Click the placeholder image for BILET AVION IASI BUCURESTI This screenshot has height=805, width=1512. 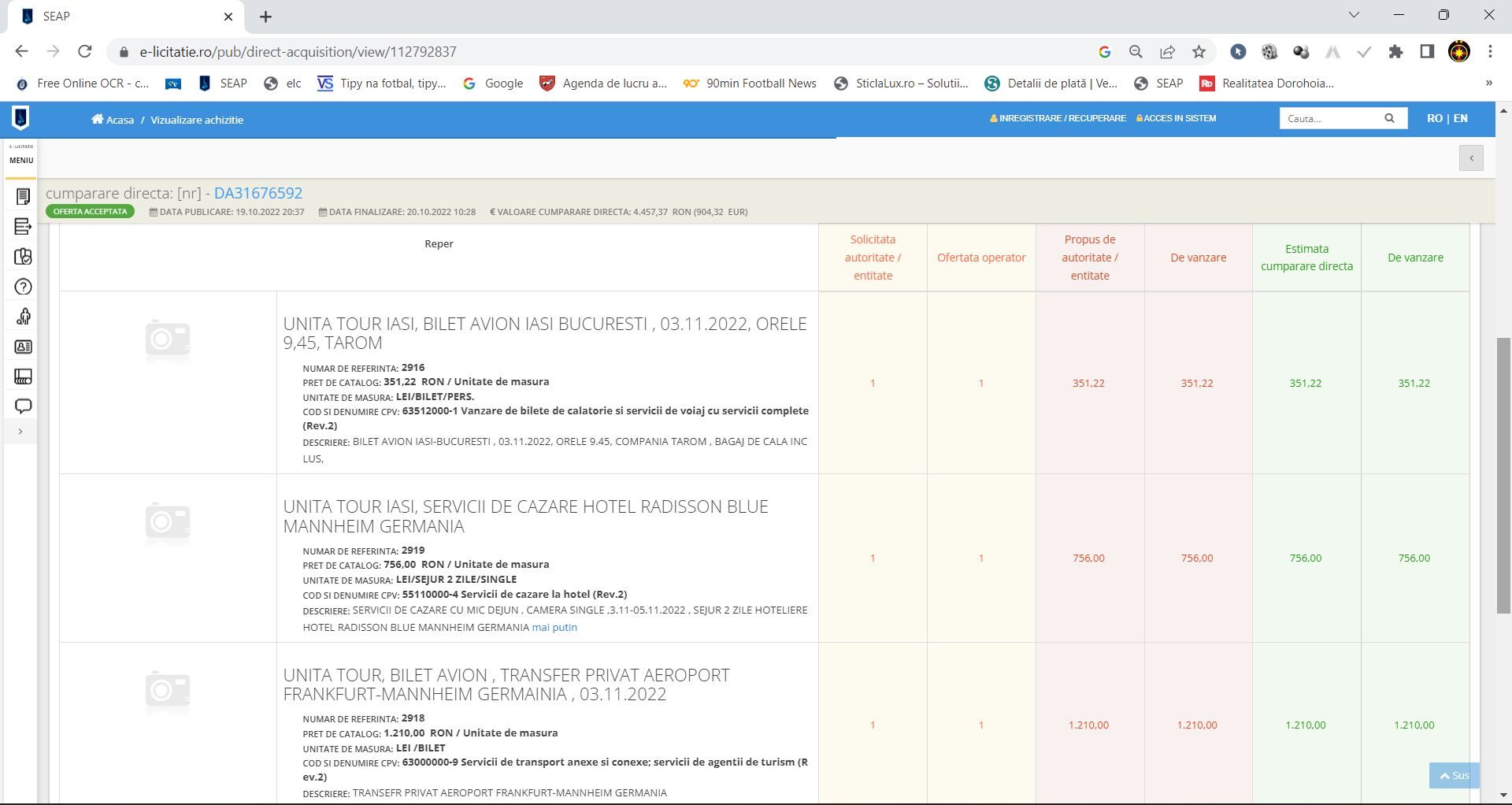168,339
